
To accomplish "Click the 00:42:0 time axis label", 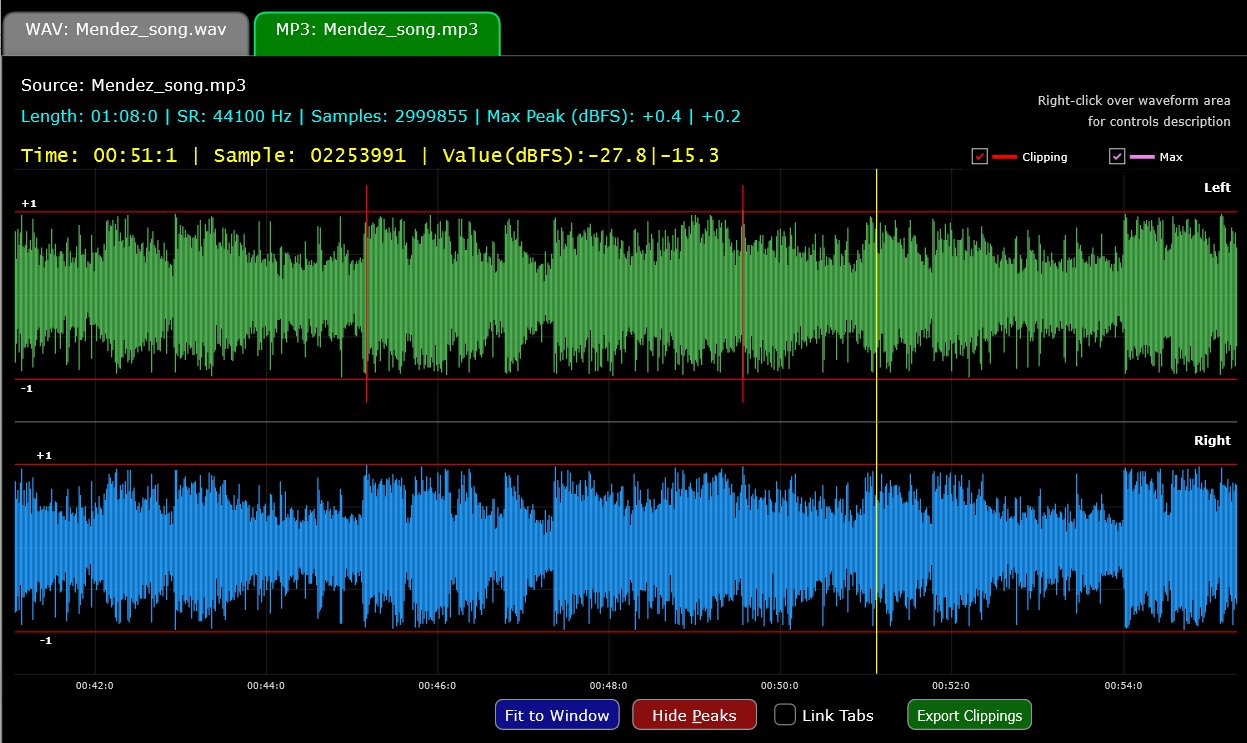I will click(95, 686).
